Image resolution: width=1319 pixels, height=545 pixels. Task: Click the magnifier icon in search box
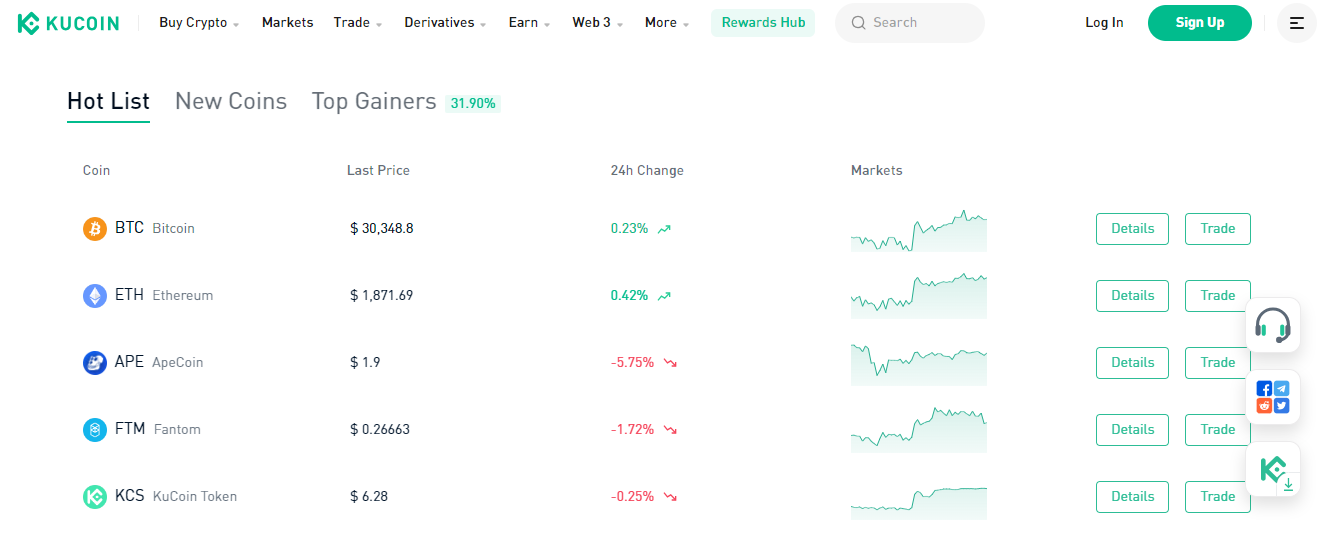(858, 23)
